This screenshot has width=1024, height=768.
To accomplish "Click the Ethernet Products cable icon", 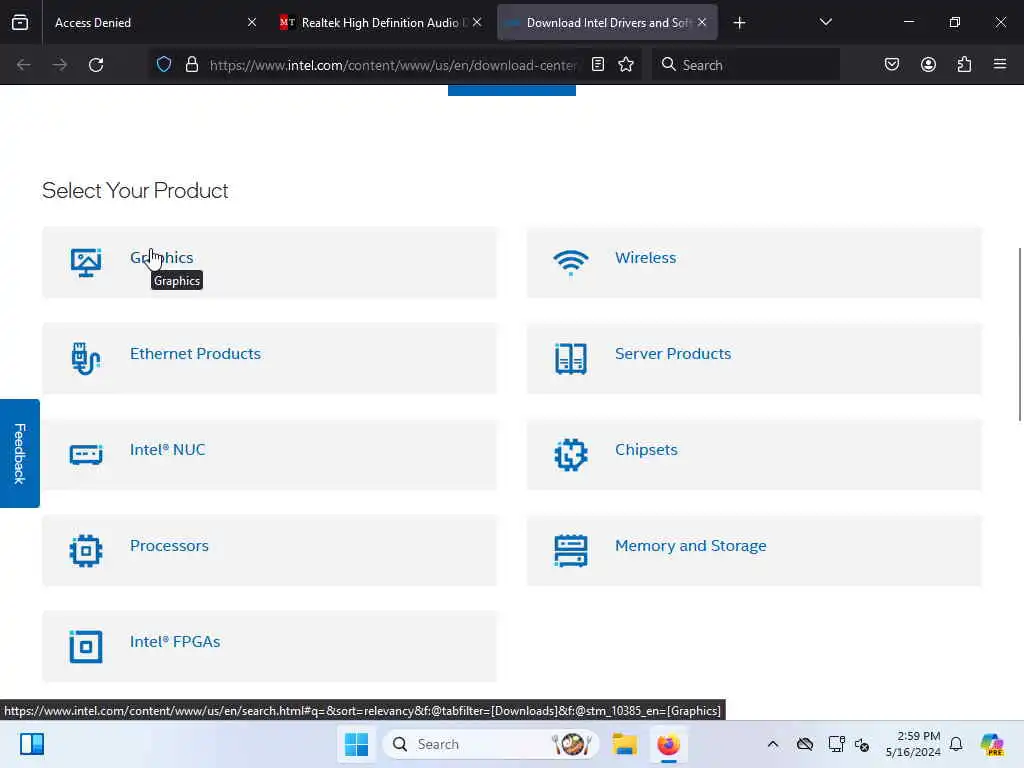I will (x=86, y=359).
